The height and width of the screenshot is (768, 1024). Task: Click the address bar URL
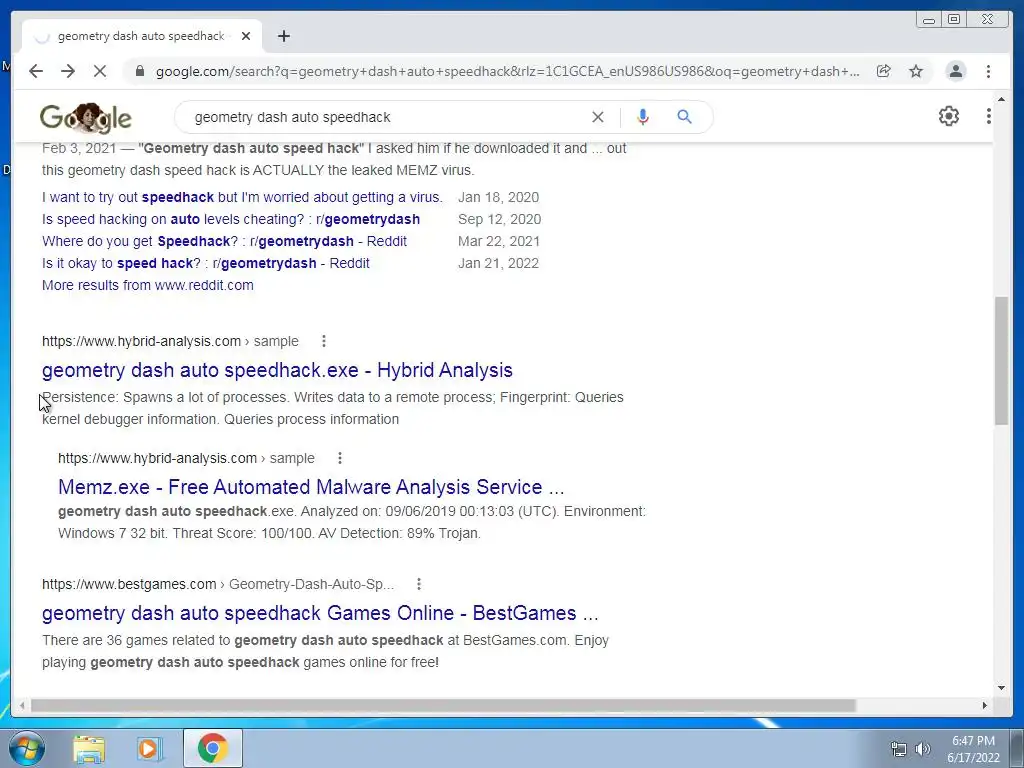(507, 71)
